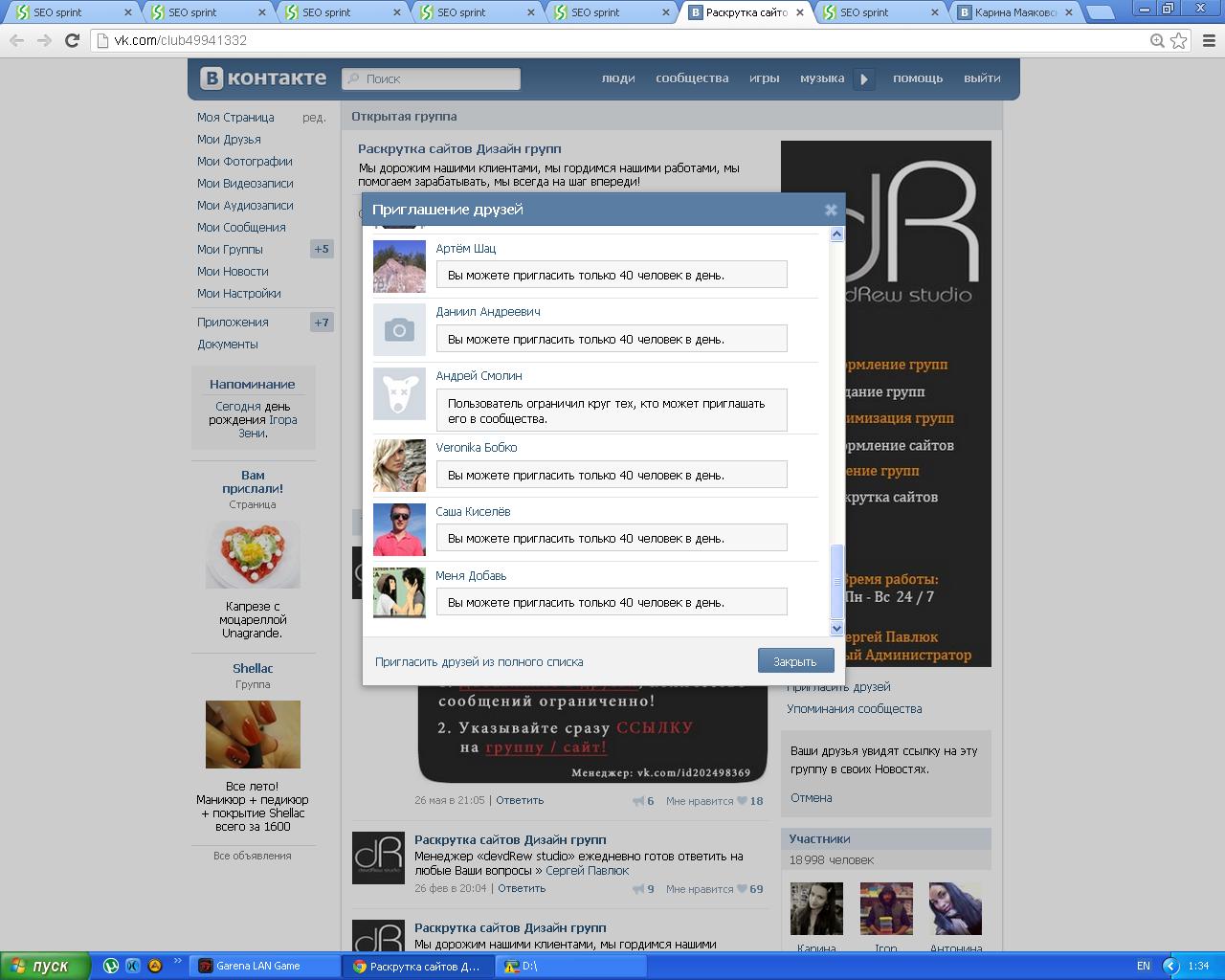The width and height of the screenshot is (1225, 980).
Task: Click the heart like icon on 26 фев post
Action: [x=741, y=889]
